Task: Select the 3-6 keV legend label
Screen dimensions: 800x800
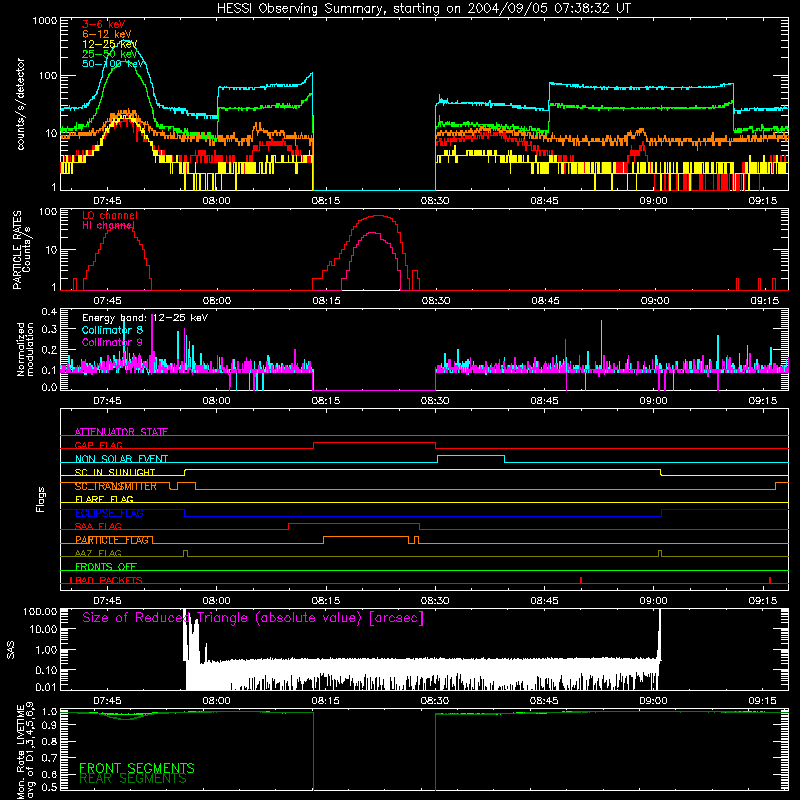Action: pyautogui.click(x=103, y=24)
